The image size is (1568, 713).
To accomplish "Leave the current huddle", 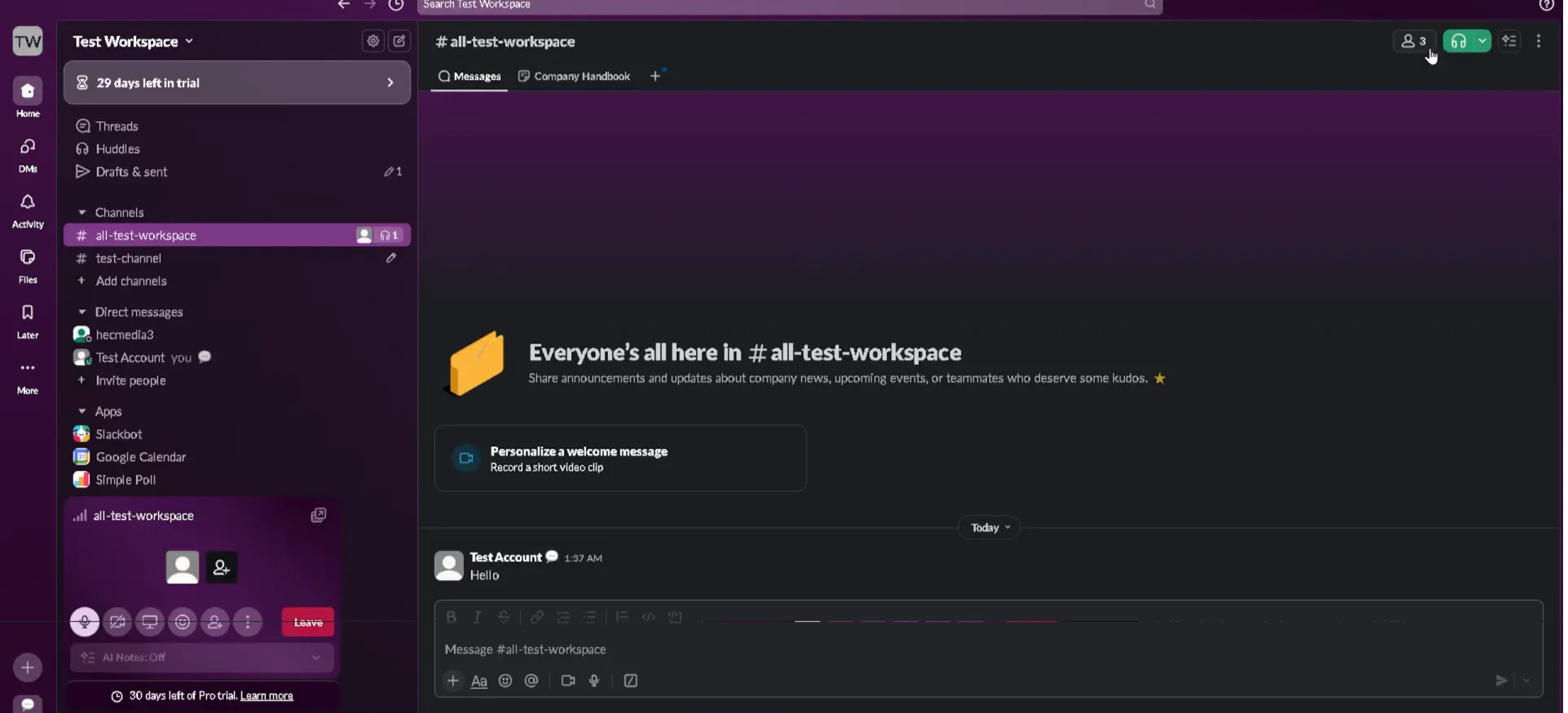I will coord(308,622).
